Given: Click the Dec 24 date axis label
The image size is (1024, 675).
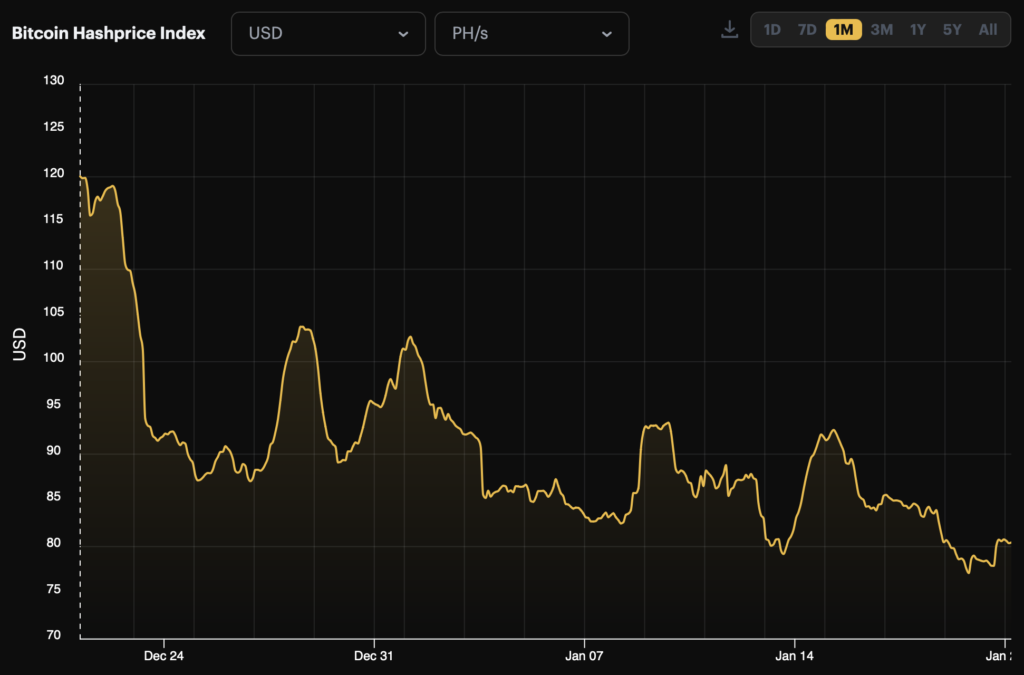Looking at the screenshot, I should point(163,656).
